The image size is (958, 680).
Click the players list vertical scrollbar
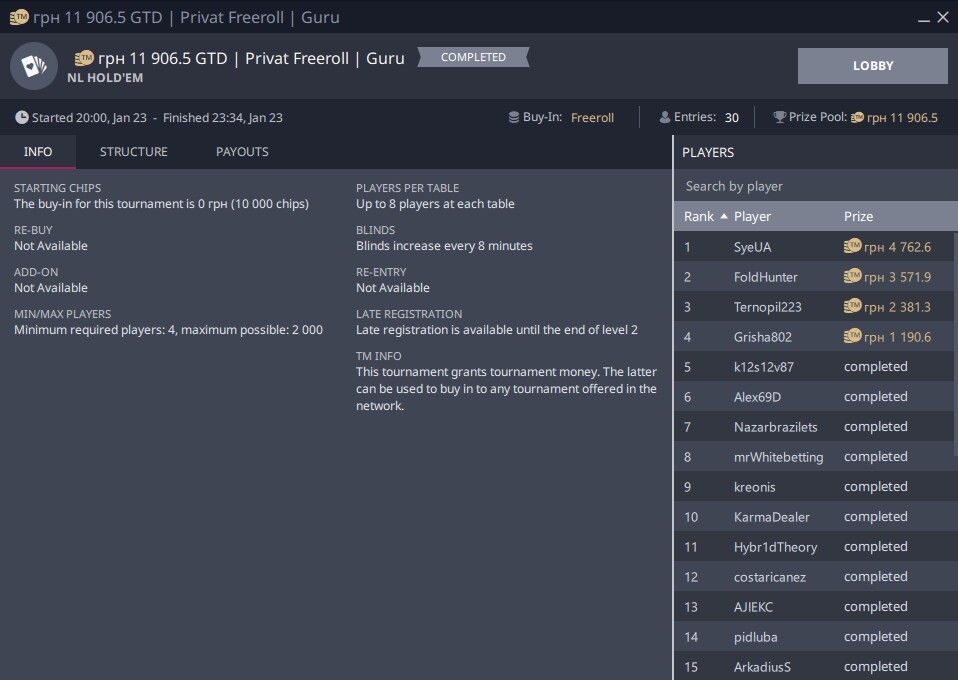[x=953, y=340]
